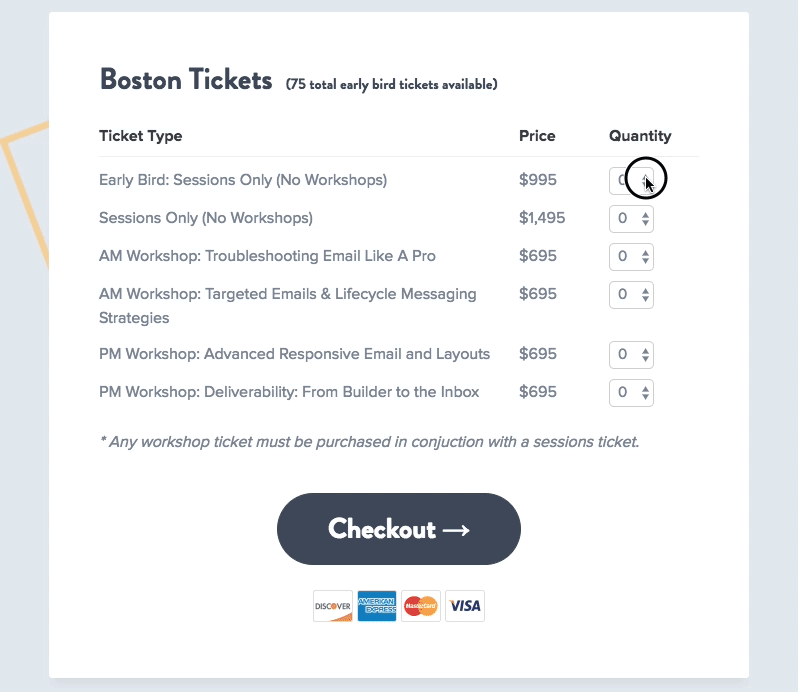Click the American Express card icon
The height and width of the screenshot is (692, 798).
pyautogui.click(x=377, y=606)
